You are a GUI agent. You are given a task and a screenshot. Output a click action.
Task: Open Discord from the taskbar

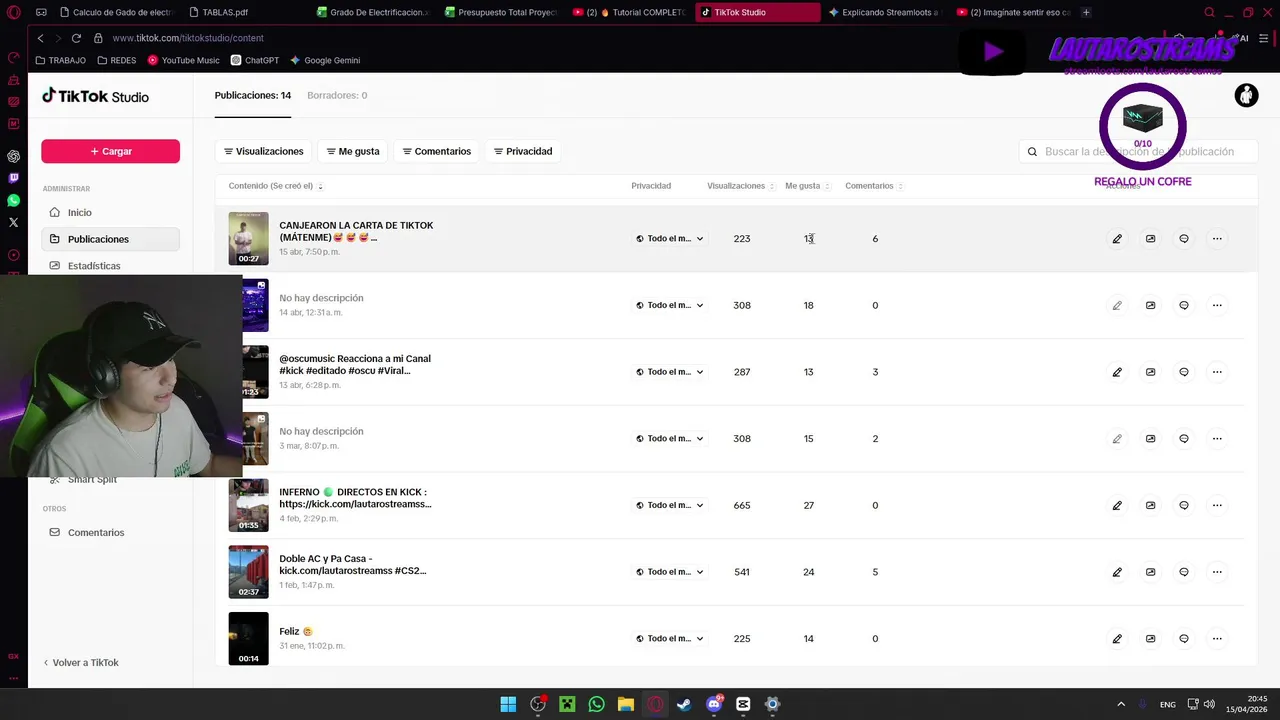pyautogui.click(x=714, y=704)
